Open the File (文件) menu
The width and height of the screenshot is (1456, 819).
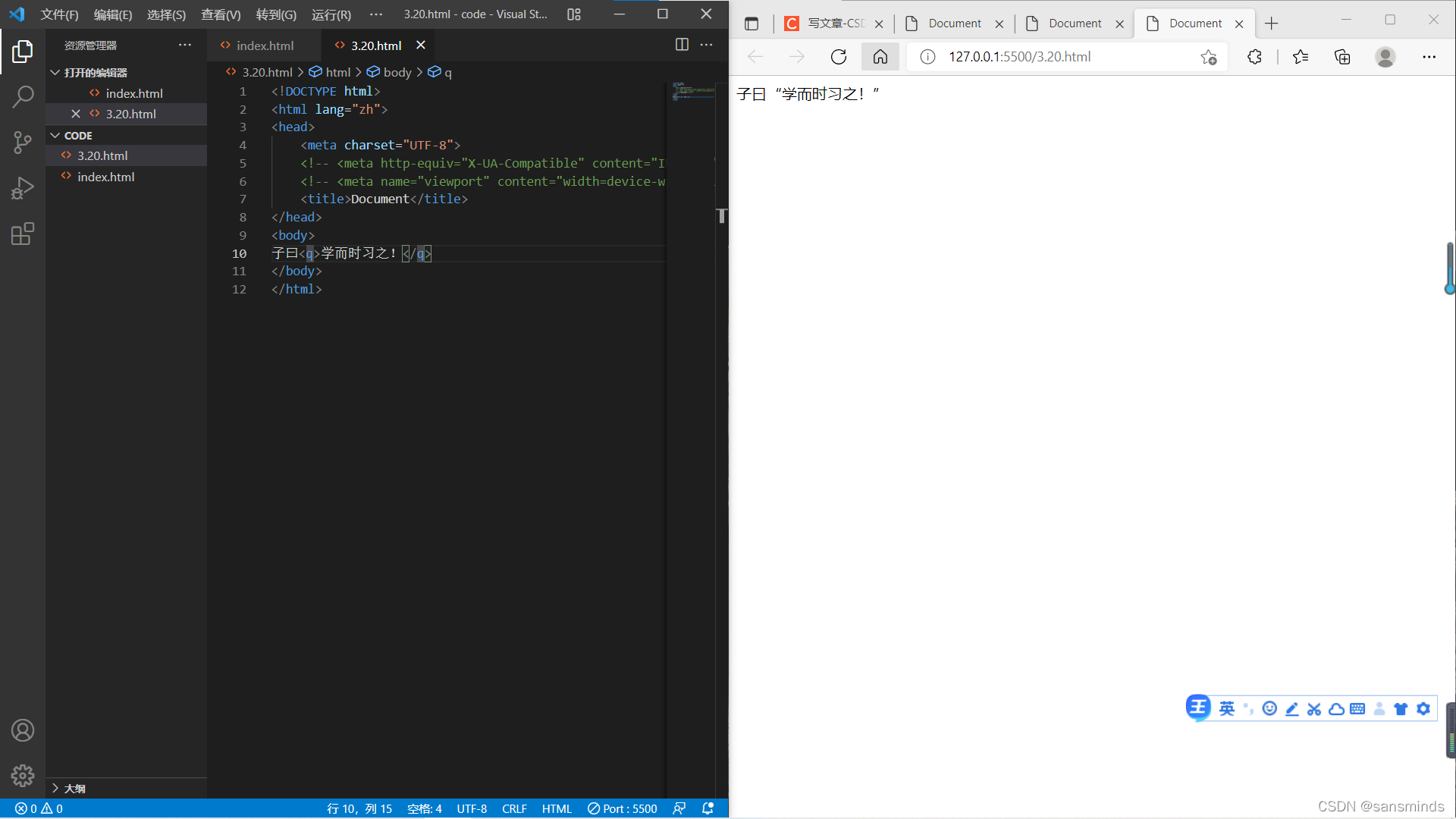coord(59,14)
